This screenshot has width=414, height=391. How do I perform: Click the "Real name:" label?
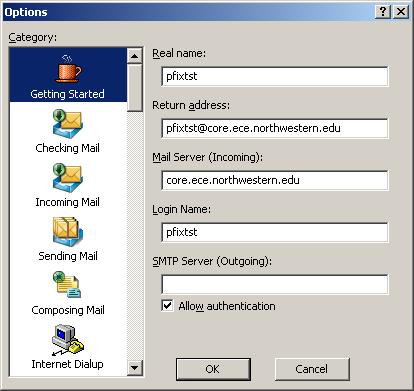(x=179, y=53)
